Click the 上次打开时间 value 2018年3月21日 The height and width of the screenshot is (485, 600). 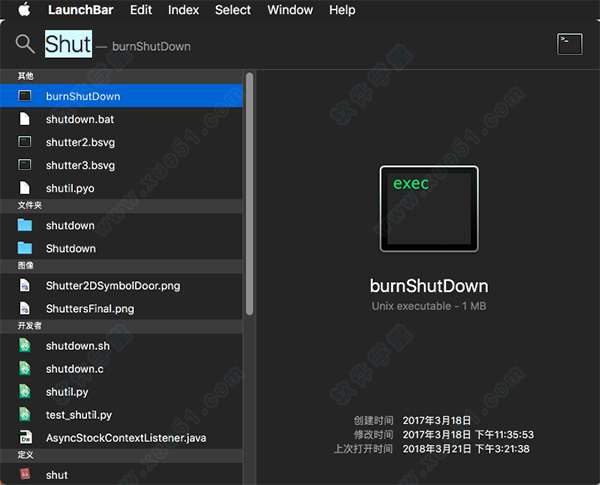click(437, 449)
